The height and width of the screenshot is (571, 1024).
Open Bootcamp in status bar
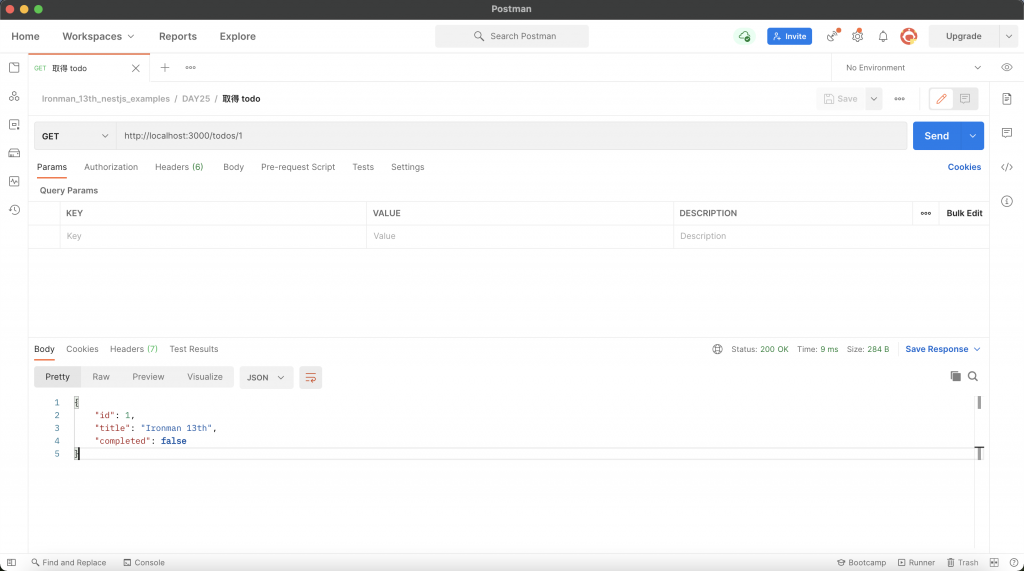(x=861, y=563)
